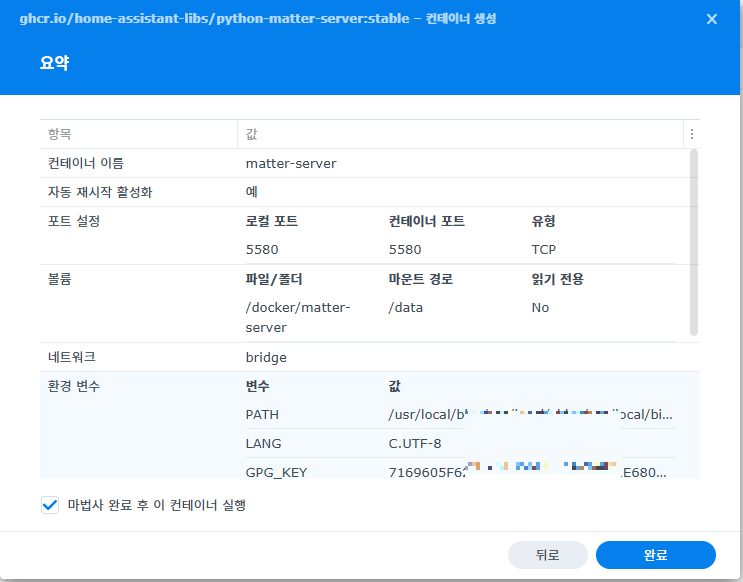
Task: Select the 포트 설정 row label
Action: click(x=74, y=221)
